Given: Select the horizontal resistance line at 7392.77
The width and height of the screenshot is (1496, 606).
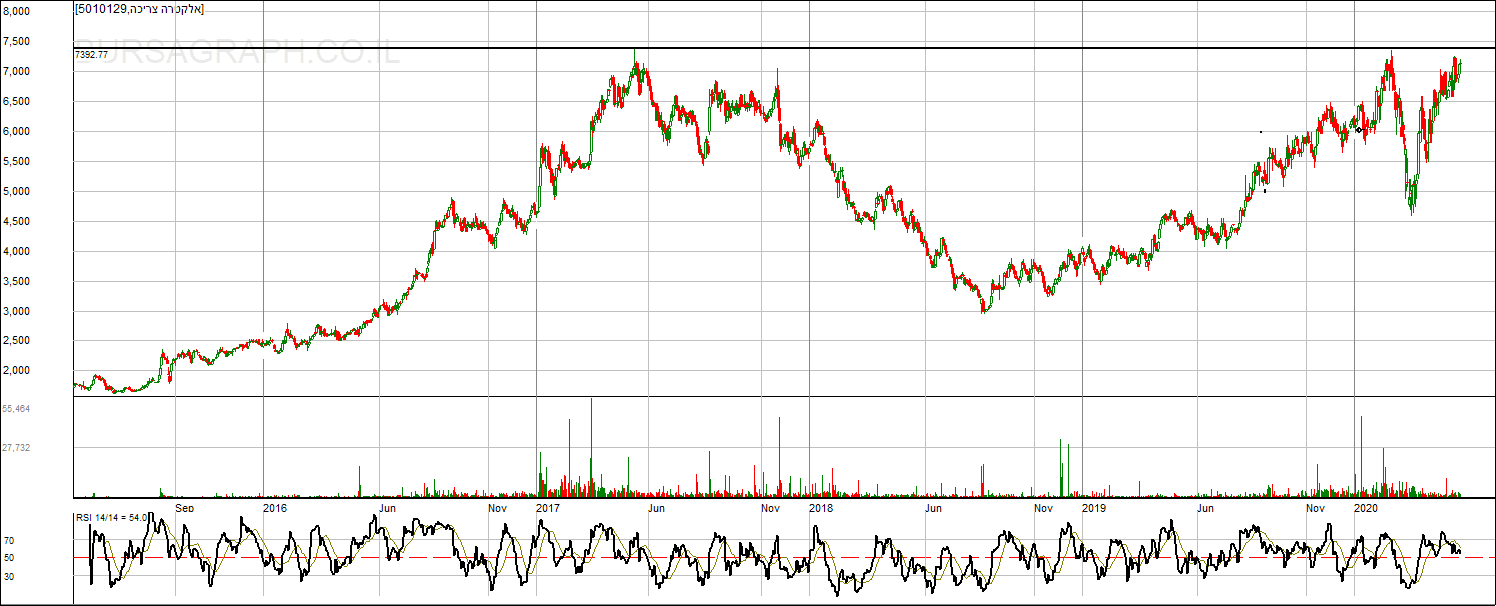Looking at the screenshot, I should (785, 48).
